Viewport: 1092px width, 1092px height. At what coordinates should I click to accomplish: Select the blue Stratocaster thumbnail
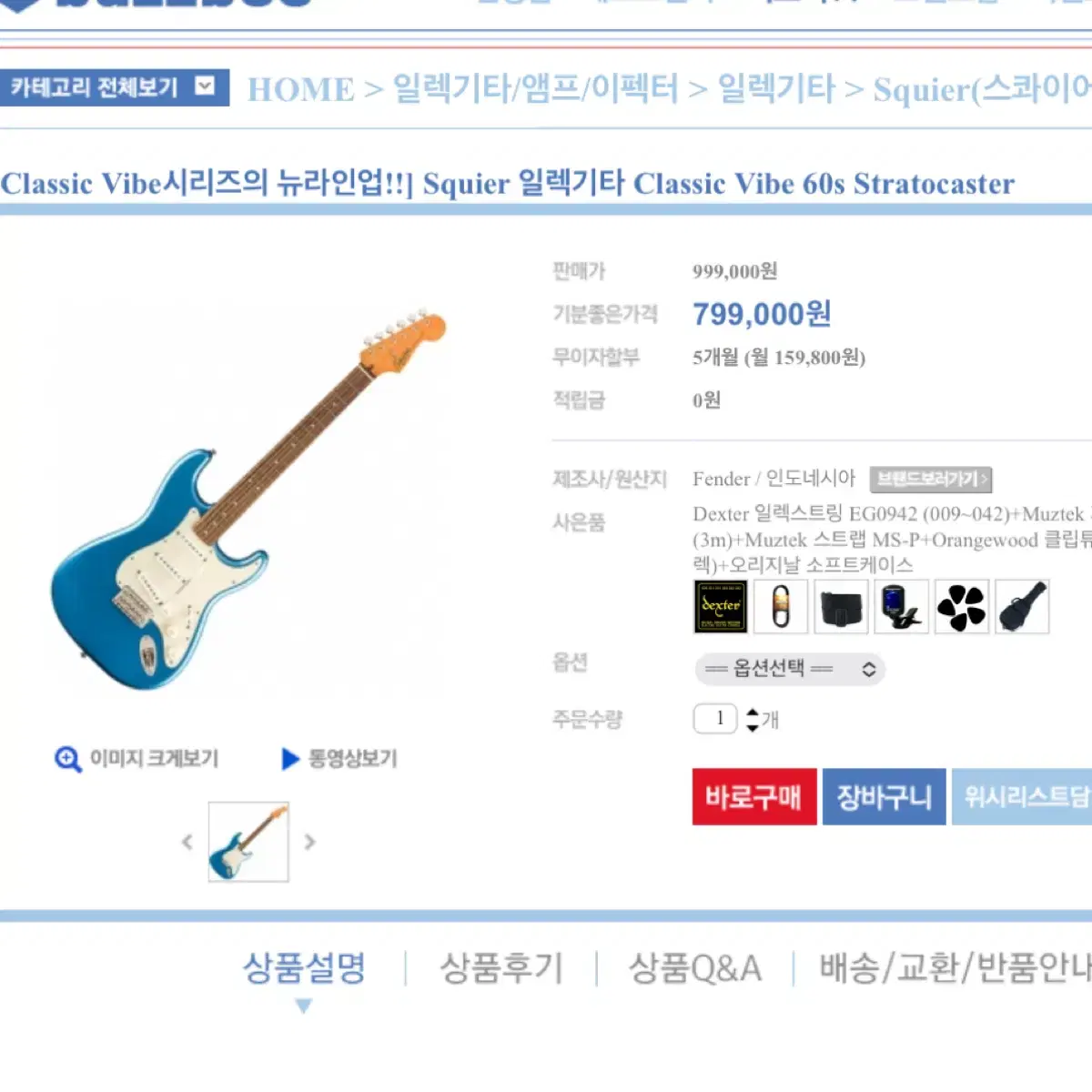(x=248, y=842)
